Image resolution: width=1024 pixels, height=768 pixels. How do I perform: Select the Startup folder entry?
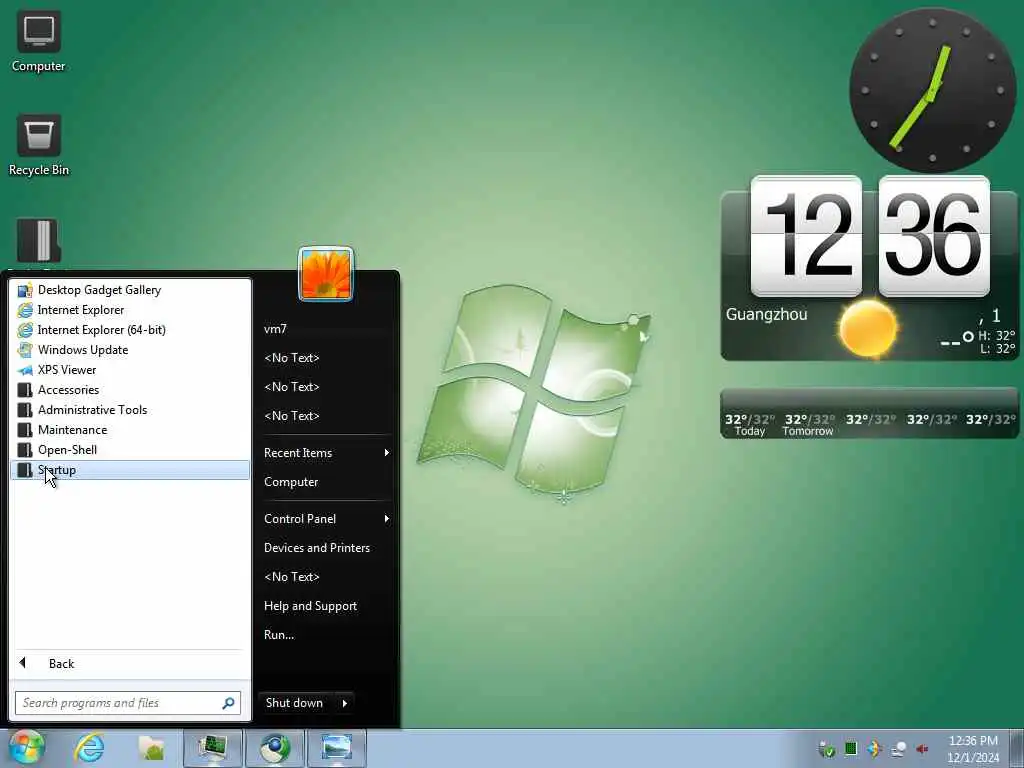tap(131, 470)
